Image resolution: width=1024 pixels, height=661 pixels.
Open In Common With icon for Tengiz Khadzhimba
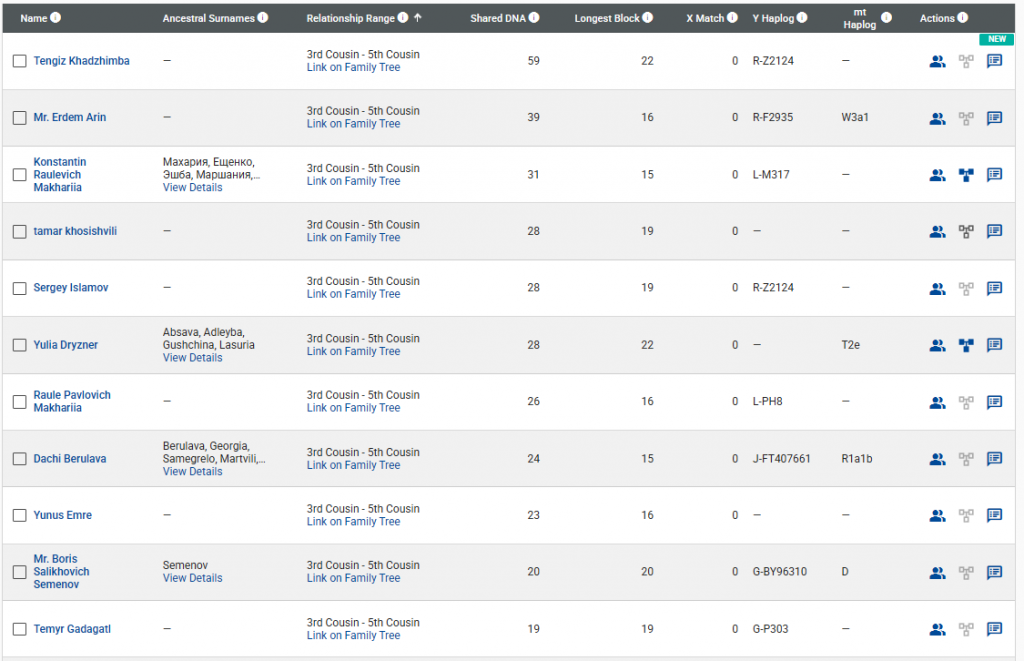937,61
